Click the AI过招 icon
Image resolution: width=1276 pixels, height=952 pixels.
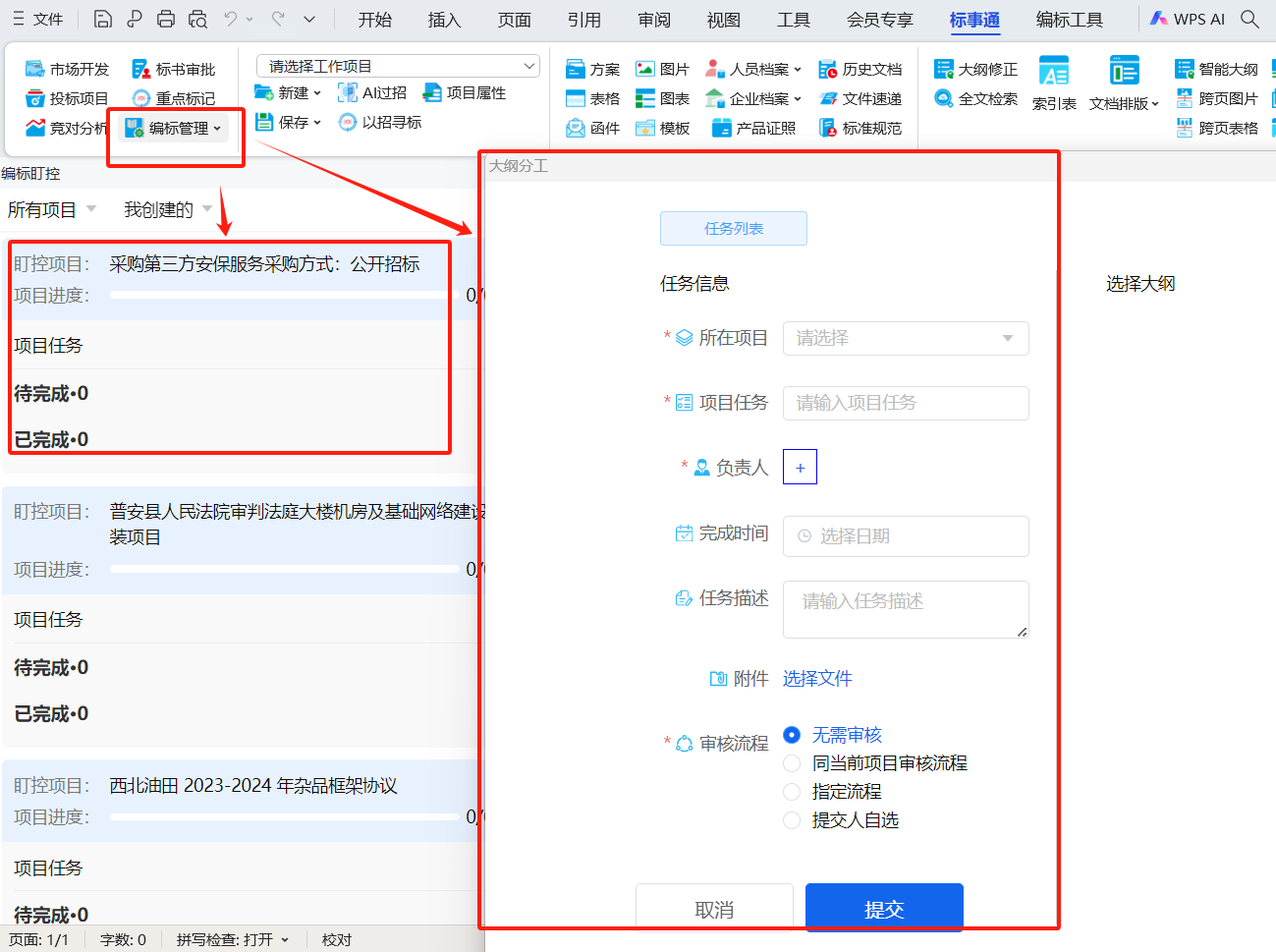(x=348, y=92)
